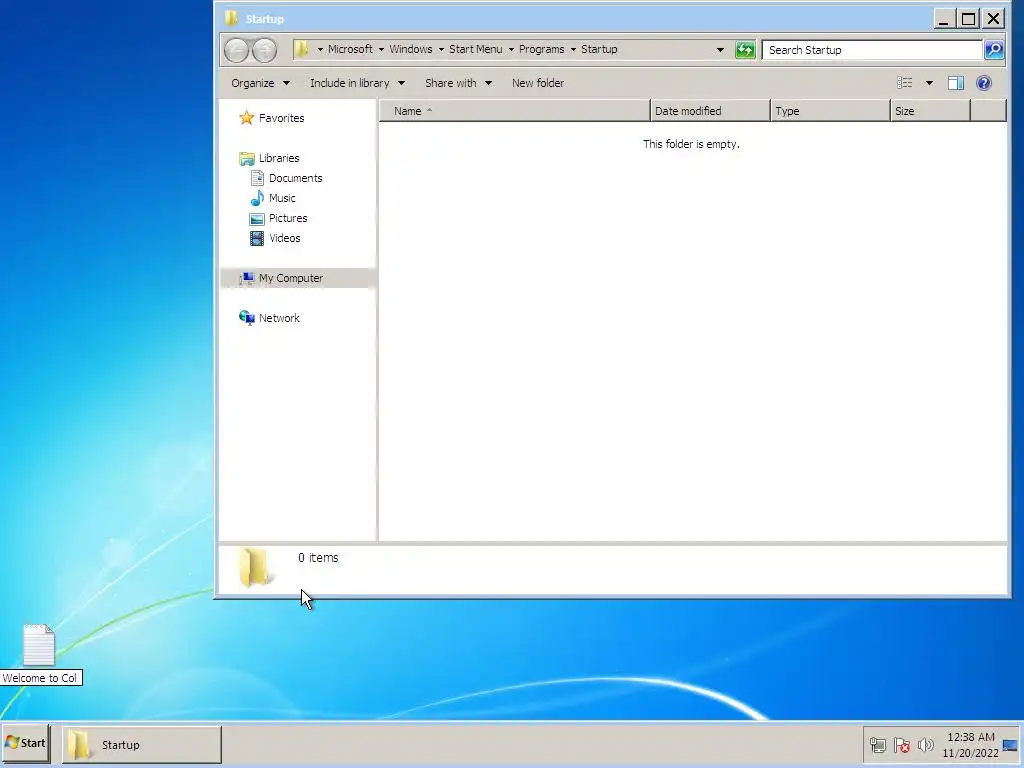Open Help with the blue question mark icon

pyautogui.click(x=984, y=83)
